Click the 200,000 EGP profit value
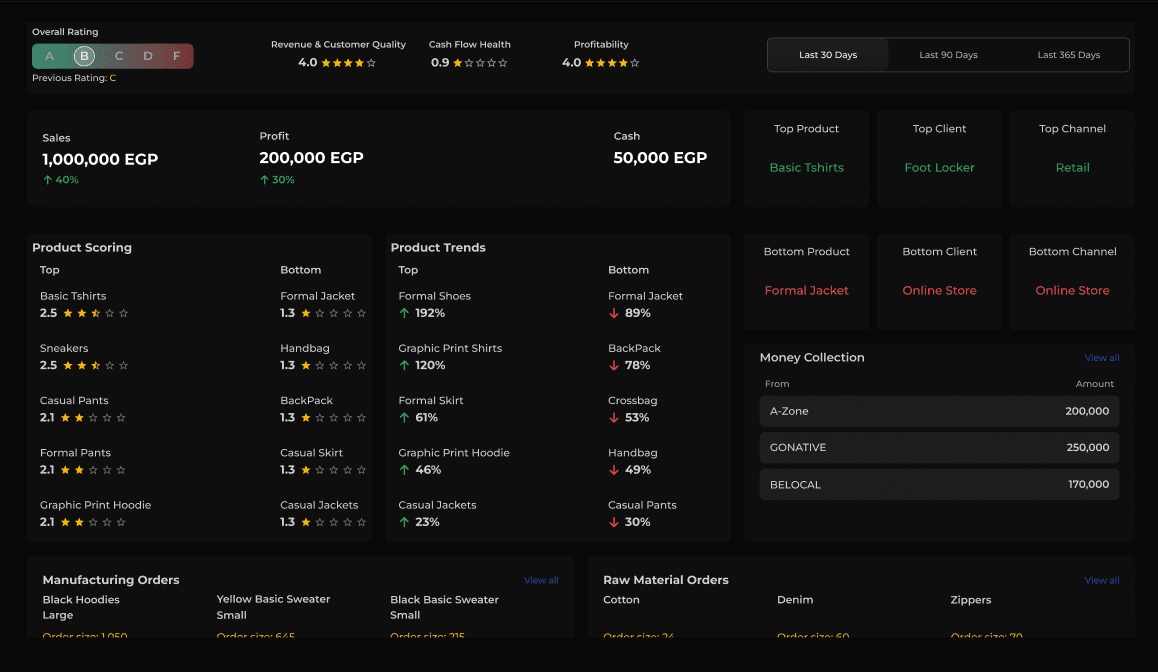 pos(311,158)
